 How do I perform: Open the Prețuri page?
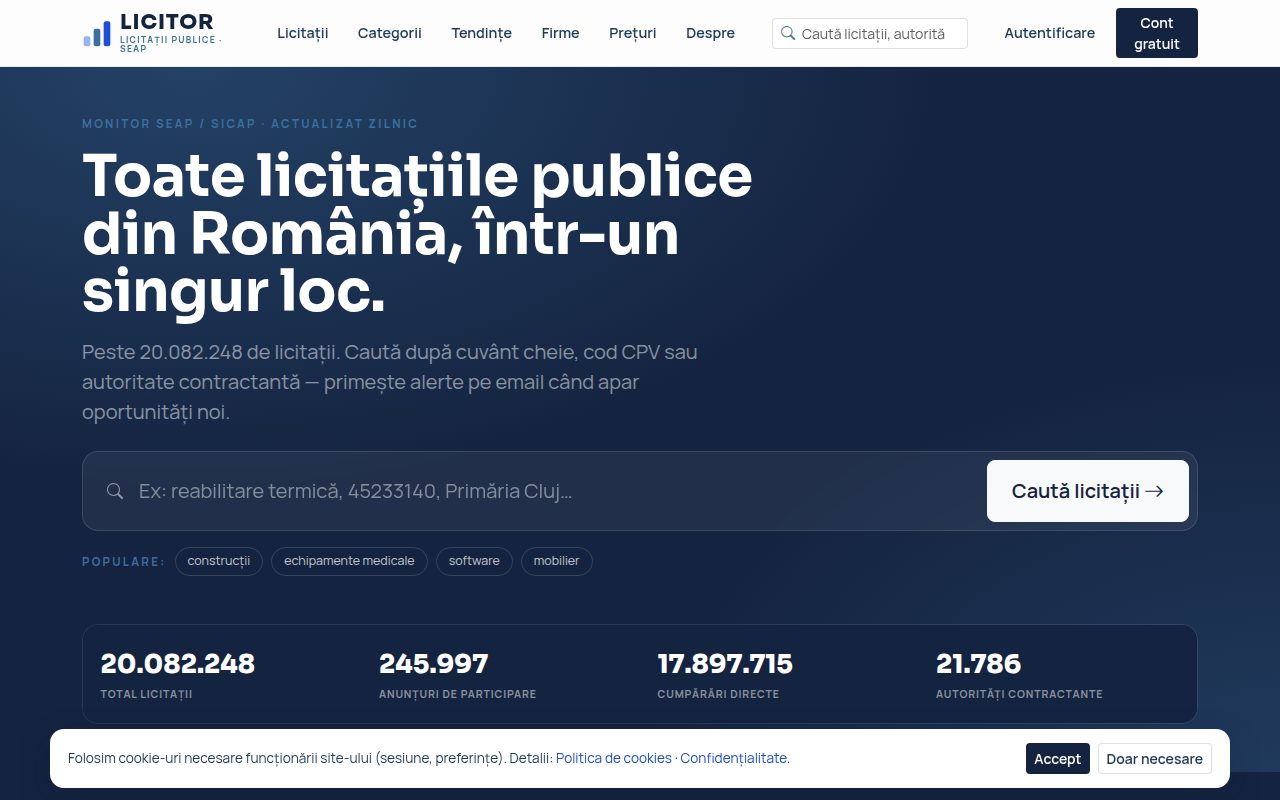point(633,33)
